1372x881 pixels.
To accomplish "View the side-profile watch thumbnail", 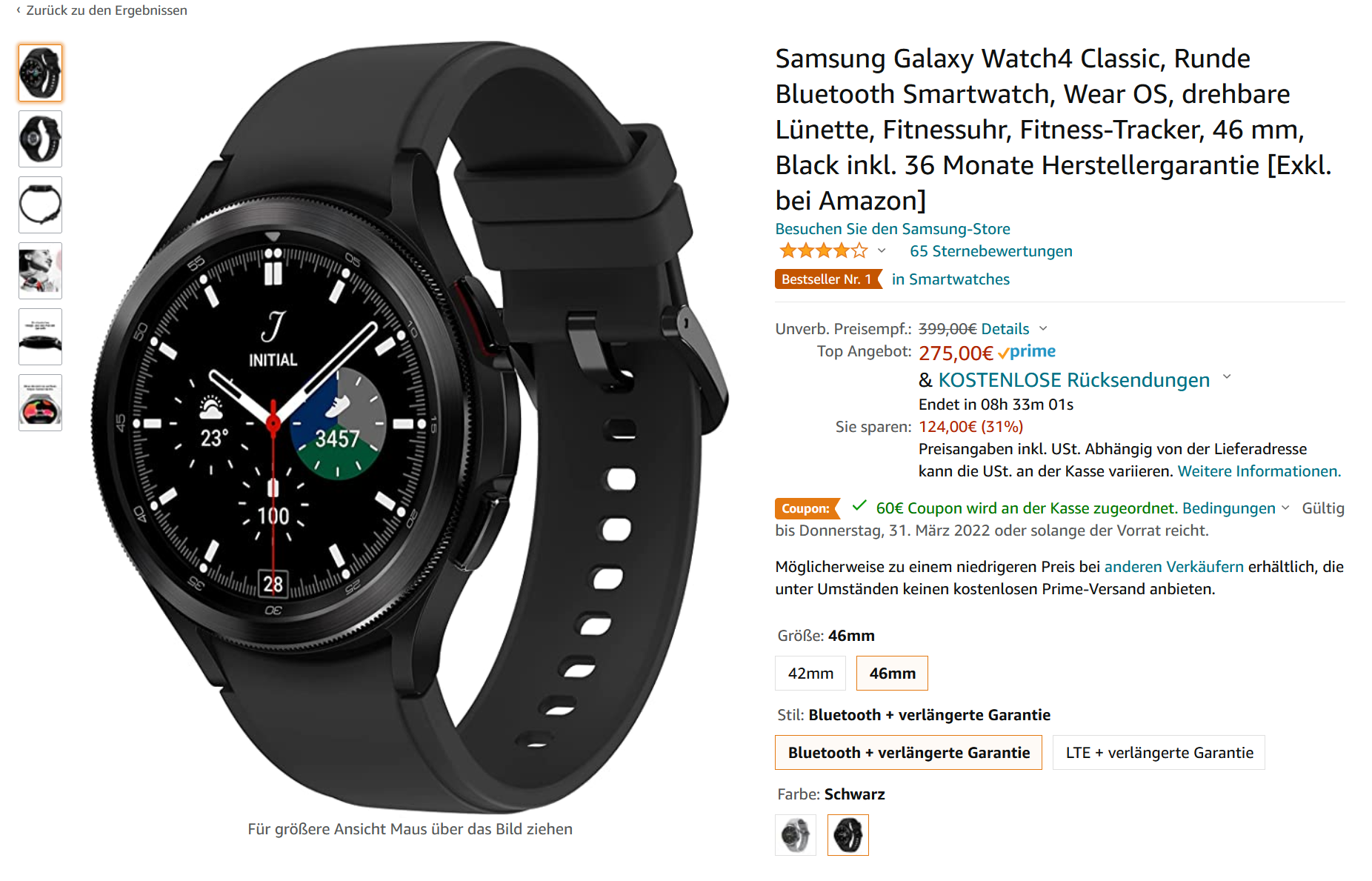I will coord(40,336).
